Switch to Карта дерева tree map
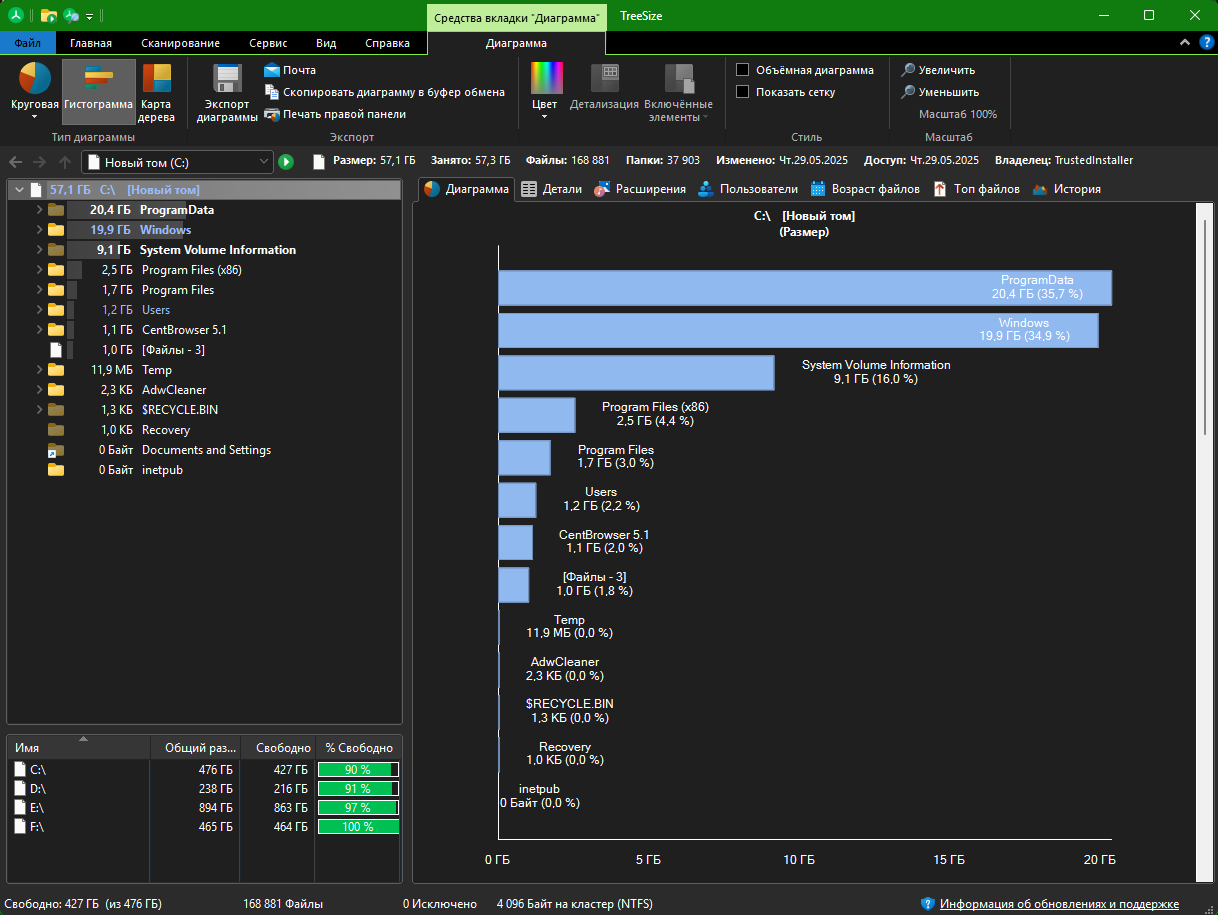The height and width of the screenshot is (915, 1218). point(157,91)
